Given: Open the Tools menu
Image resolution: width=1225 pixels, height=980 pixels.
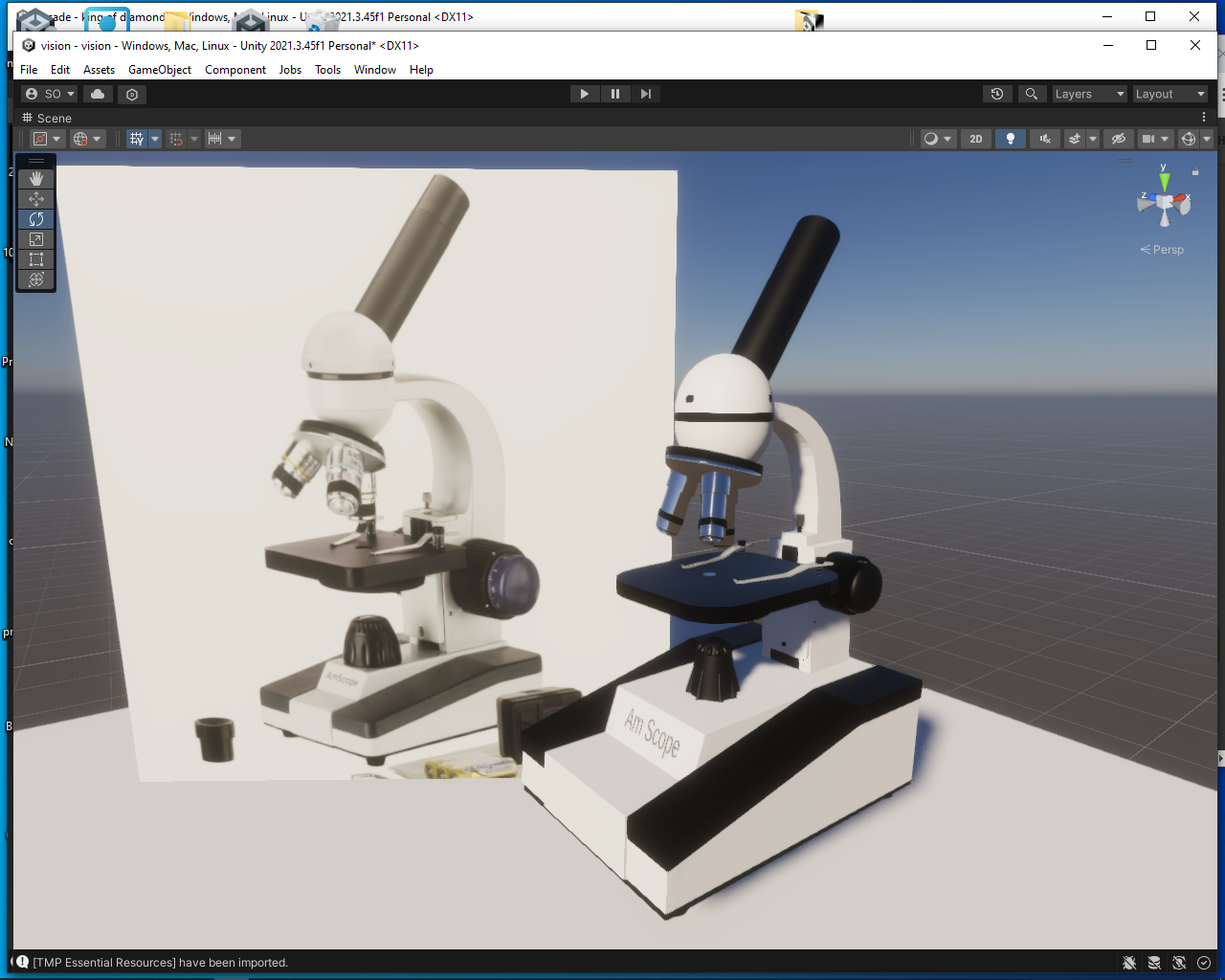Looking at the screenshot, I should click(328, 70).
